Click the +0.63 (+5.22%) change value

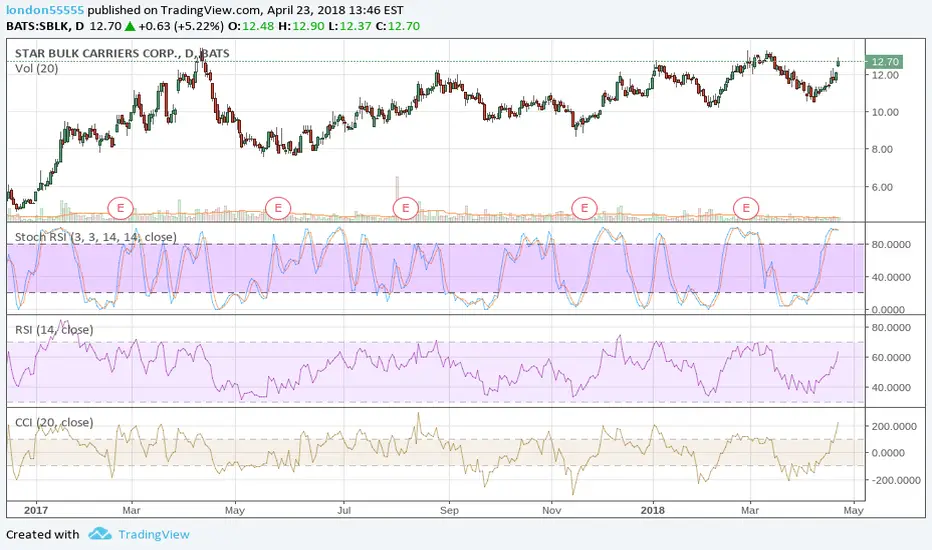pyautogui.click(x=181, y=26)
